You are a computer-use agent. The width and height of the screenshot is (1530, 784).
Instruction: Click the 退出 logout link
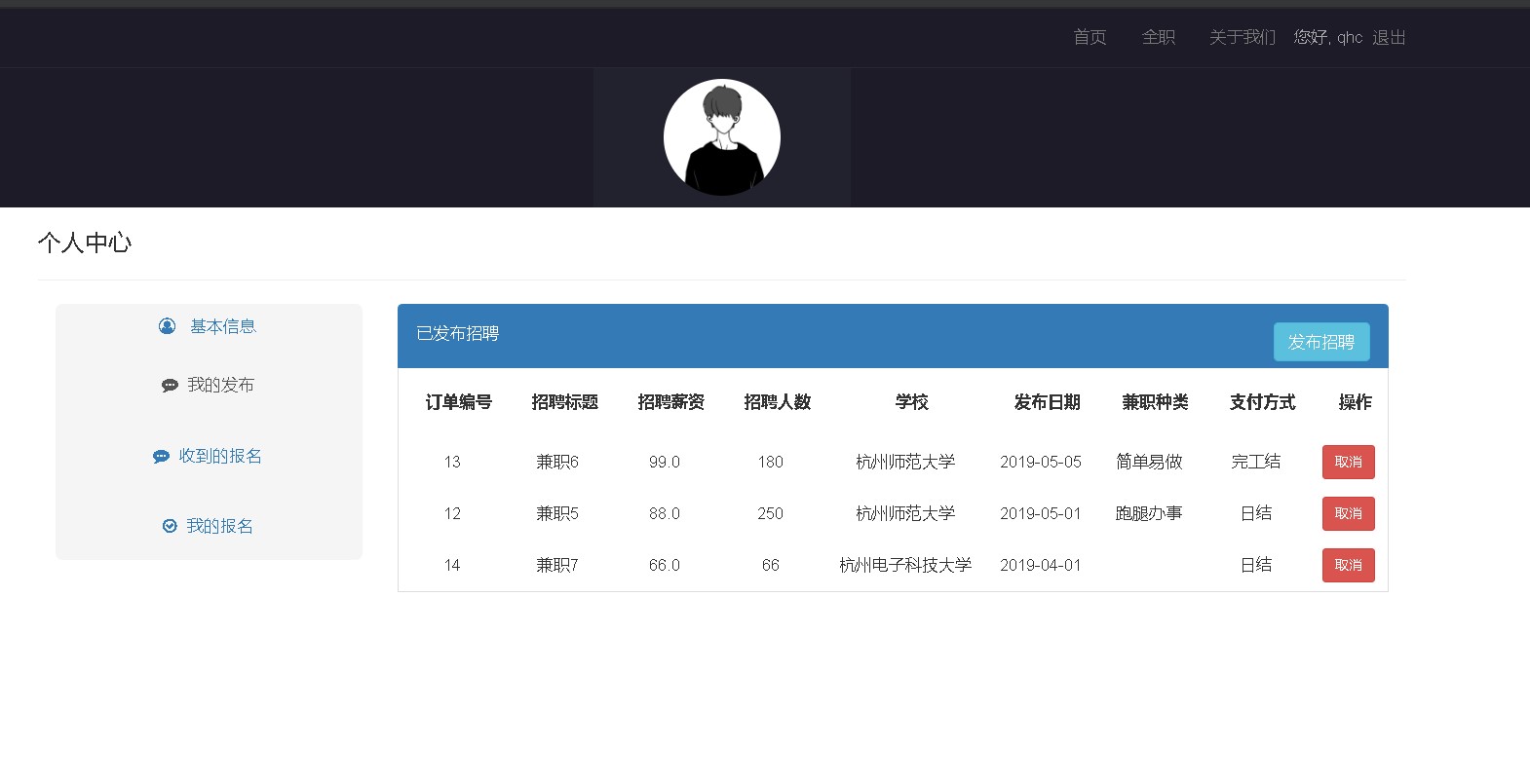click(x=1389, y=37)
